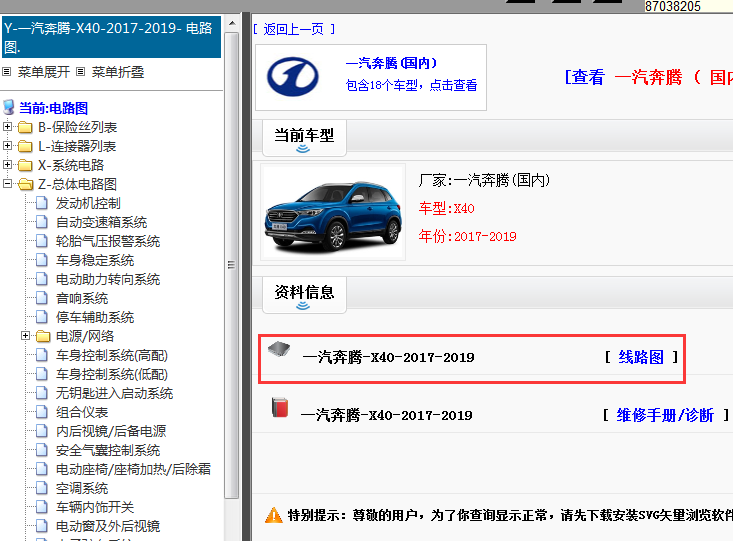Click 包含18个车型,点击查看 link

click(x=411, y=85)
